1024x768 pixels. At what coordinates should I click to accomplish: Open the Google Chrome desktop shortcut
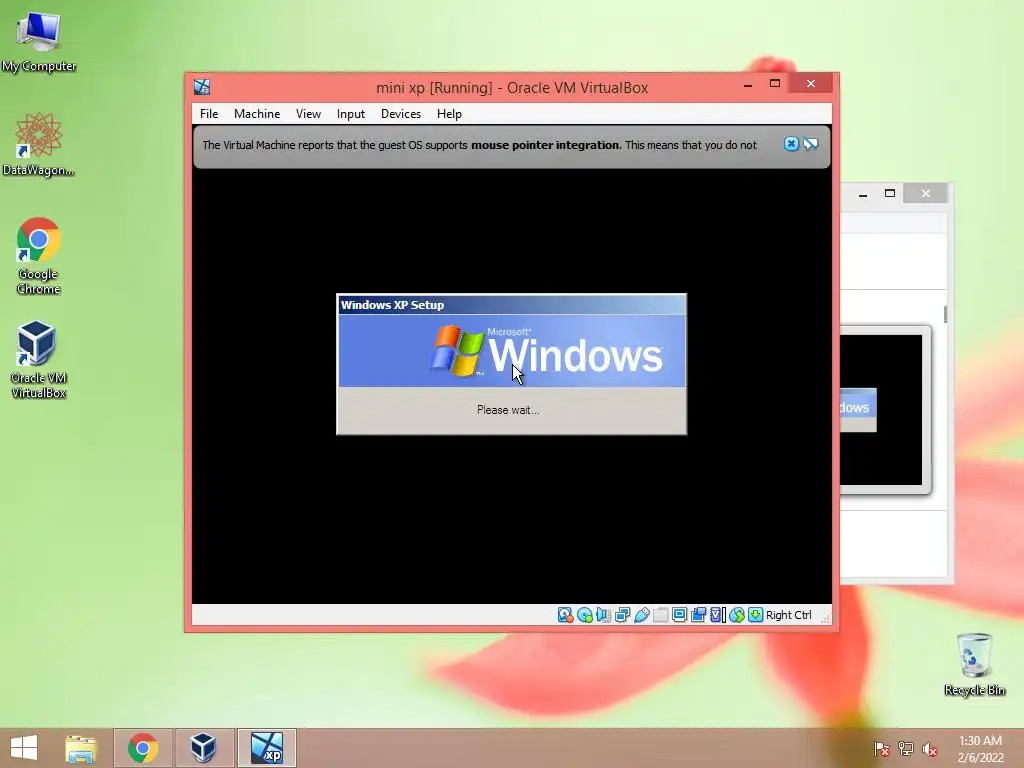(39, 255)
